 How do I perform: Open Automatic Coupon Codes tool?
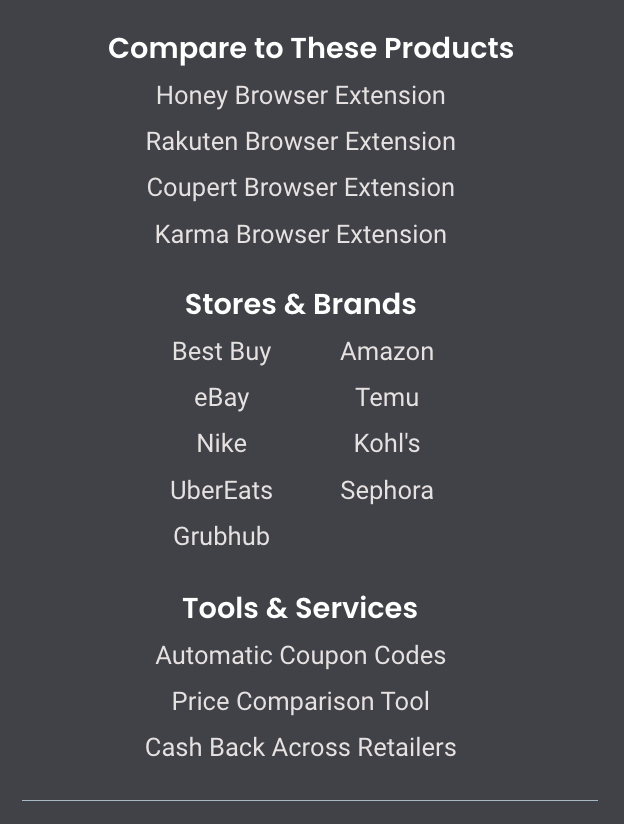pyautogui.click(x=301, y=656)
